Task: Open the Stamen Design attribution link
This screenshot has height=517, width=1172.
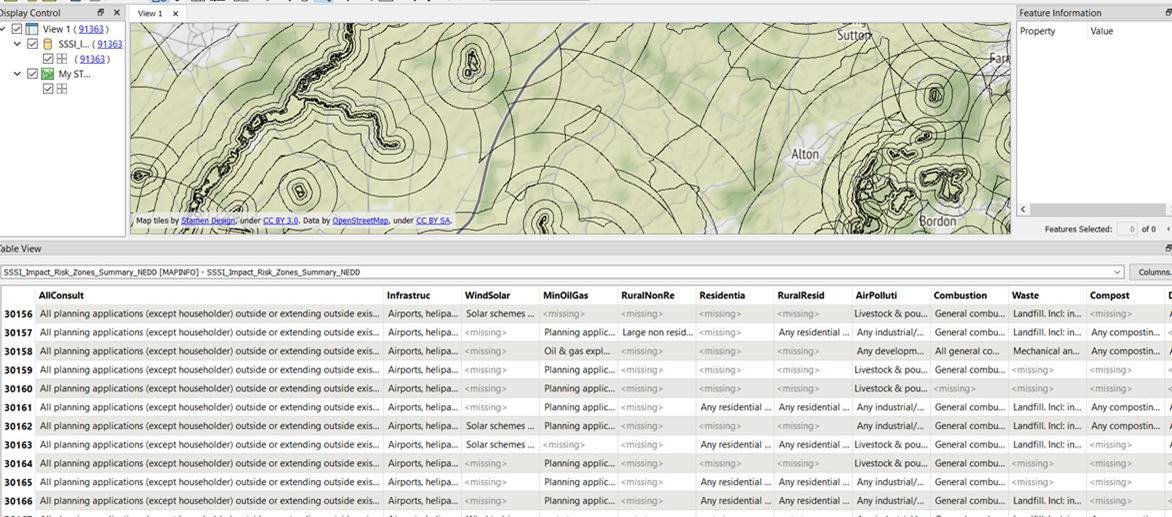Action: click(208, 221)
